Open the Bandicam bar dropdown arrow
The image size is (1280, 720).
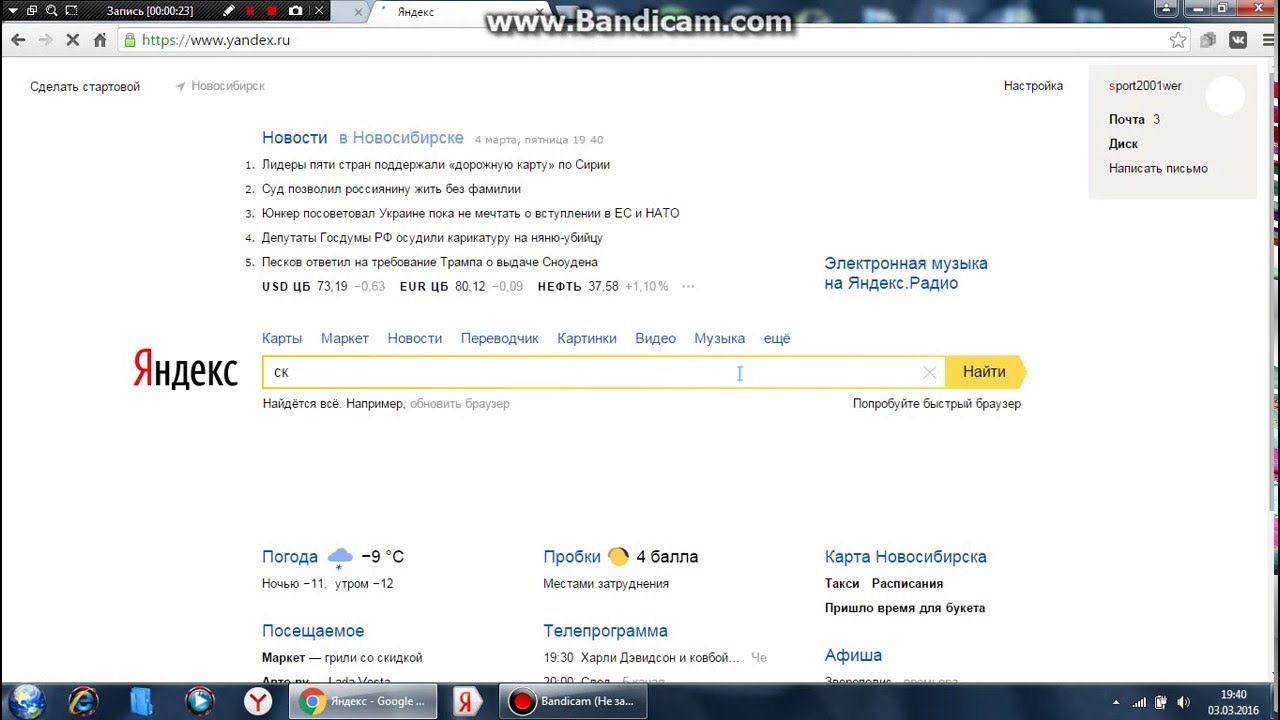click(11, 11)
